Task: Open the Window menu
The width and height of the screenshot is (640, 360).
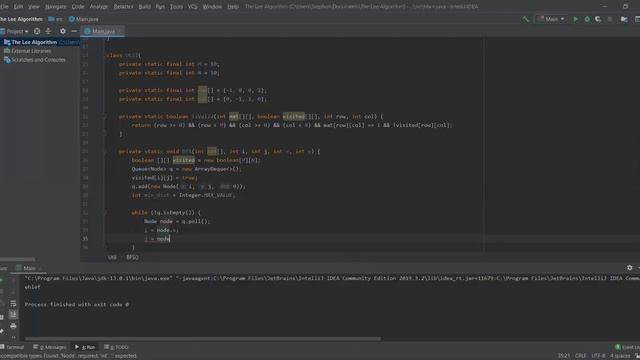Action: [x=212, y=7]
